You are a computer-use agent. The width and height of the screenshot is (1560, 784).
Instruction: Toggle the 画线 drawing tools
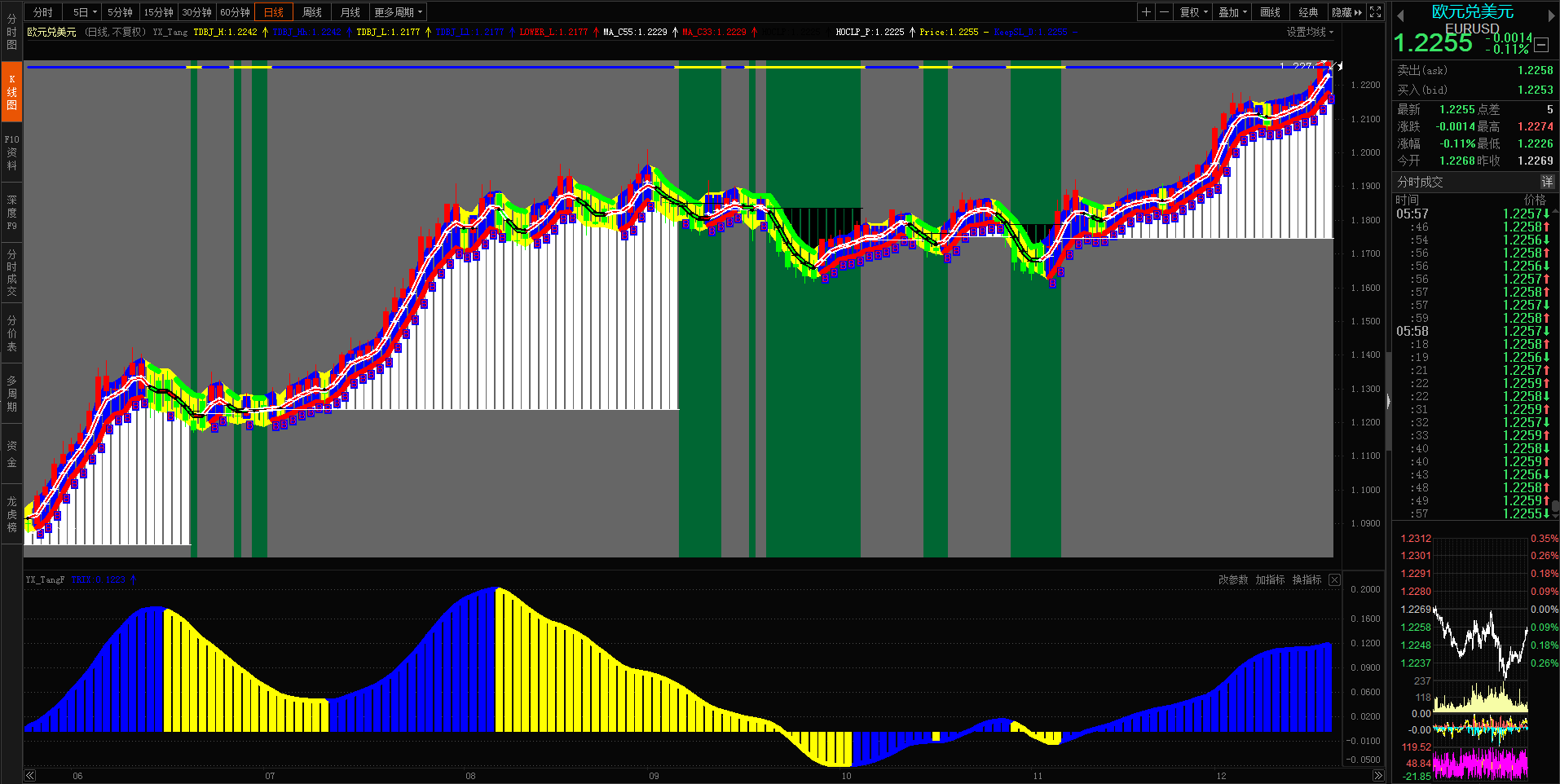[1270, 12]
